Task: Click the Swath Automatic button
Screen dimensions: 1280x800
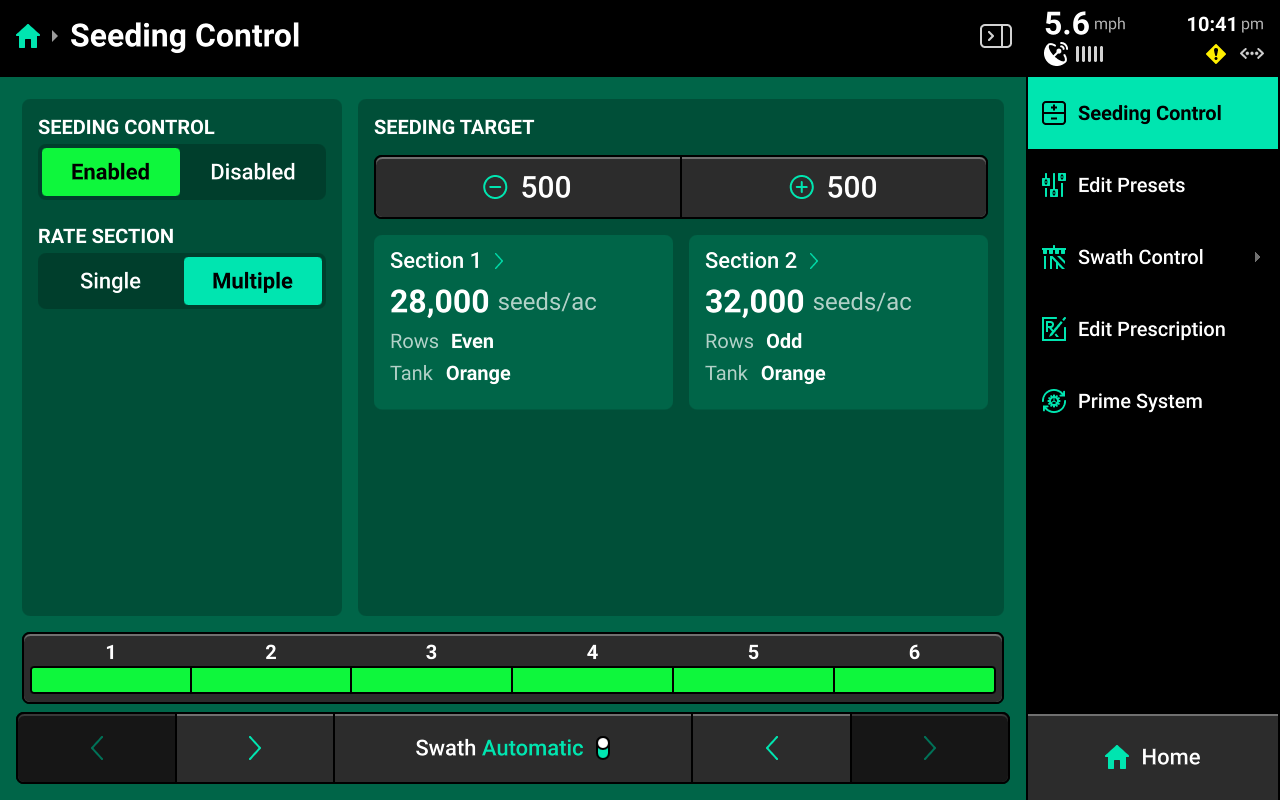Action: [x=513, y=748]
